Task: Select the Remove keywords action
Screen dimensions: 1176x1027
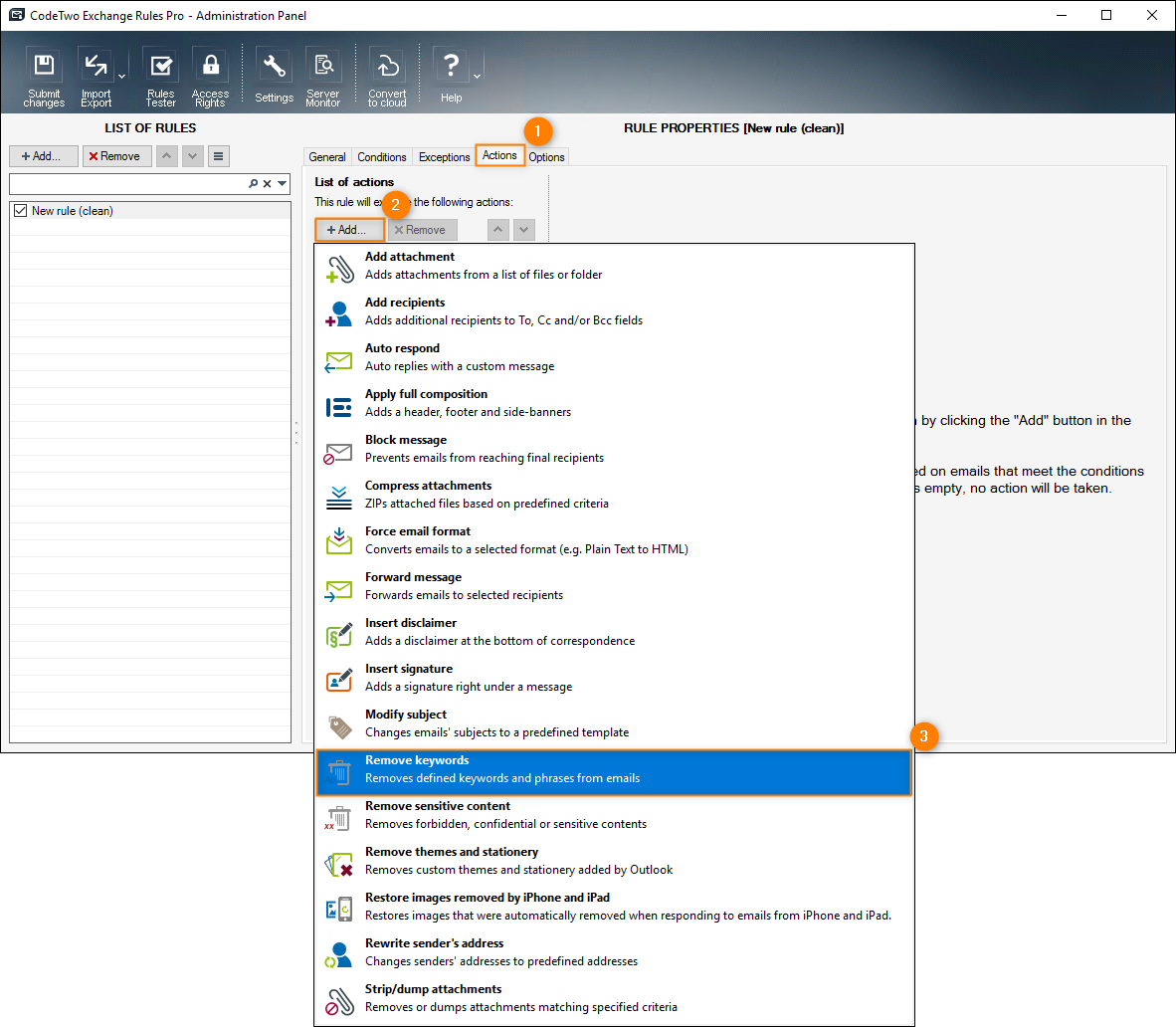Action: point(614,772)
